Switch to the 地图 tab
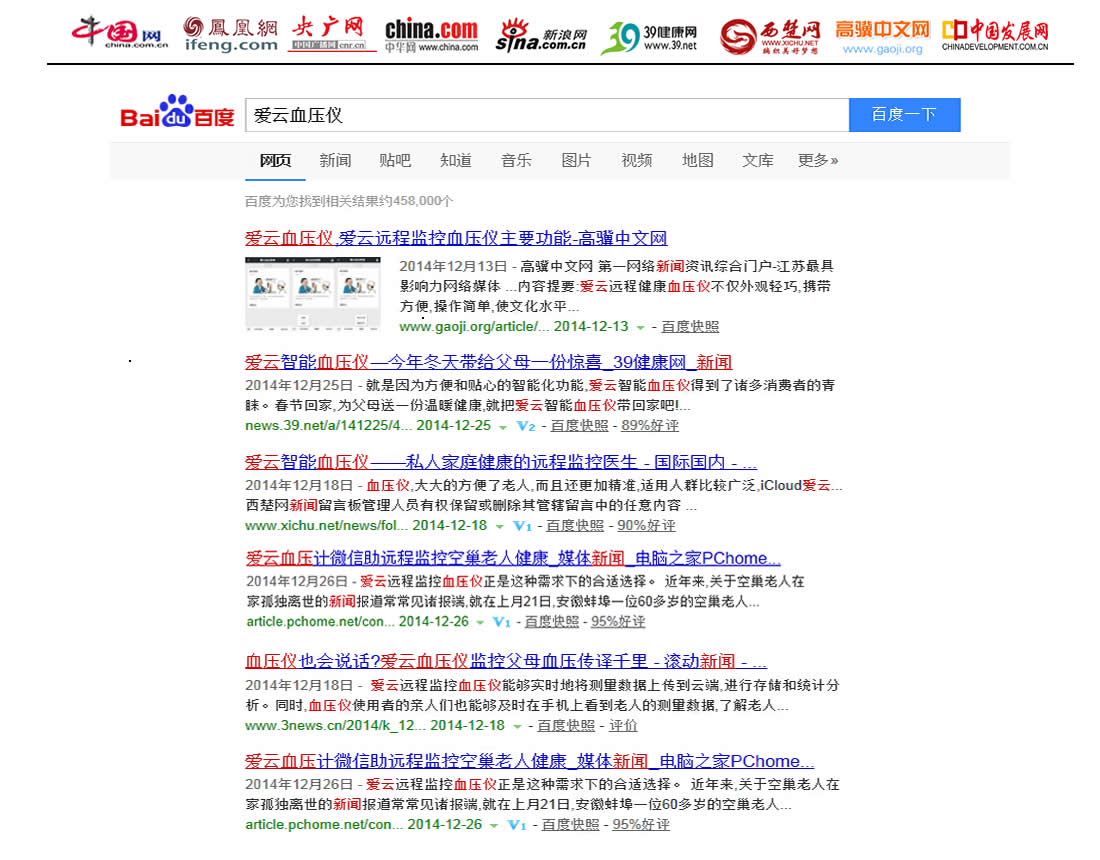Image resolution: width=1100 pixels, height=860 pixels. (698, 161)
